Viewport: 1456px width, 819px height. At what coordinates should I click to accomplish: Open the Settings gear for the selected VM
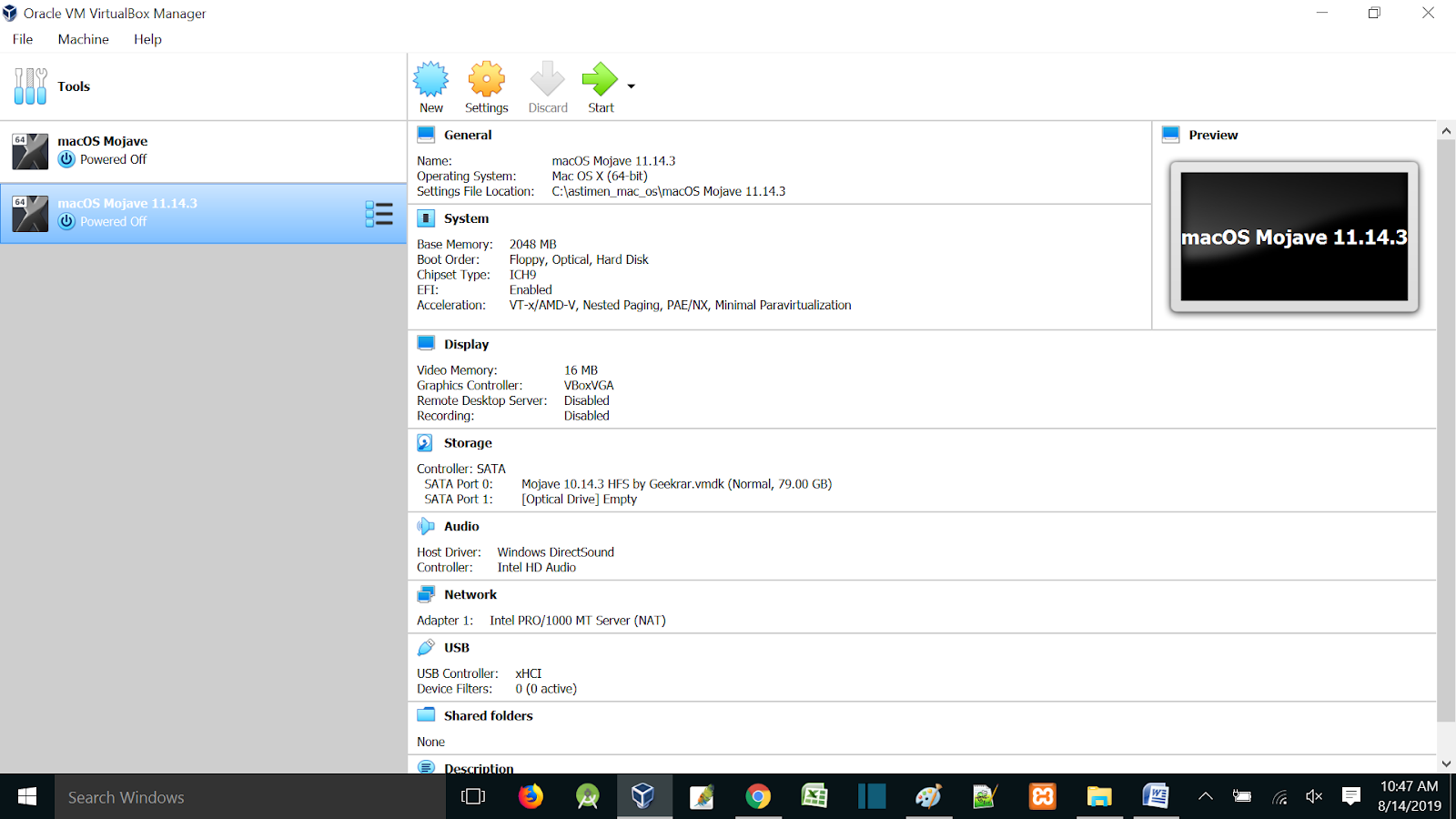tap(486, 86)
